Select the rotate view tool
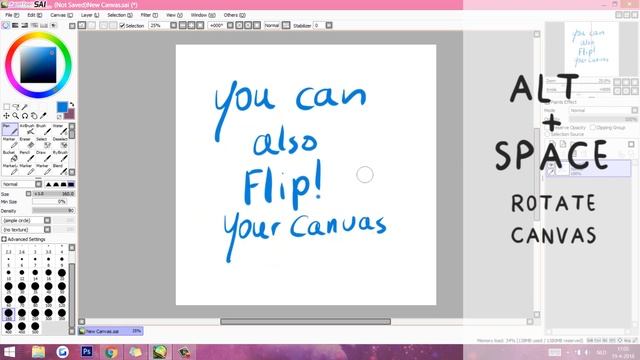The image size is (640, 360). coord(25,116)
